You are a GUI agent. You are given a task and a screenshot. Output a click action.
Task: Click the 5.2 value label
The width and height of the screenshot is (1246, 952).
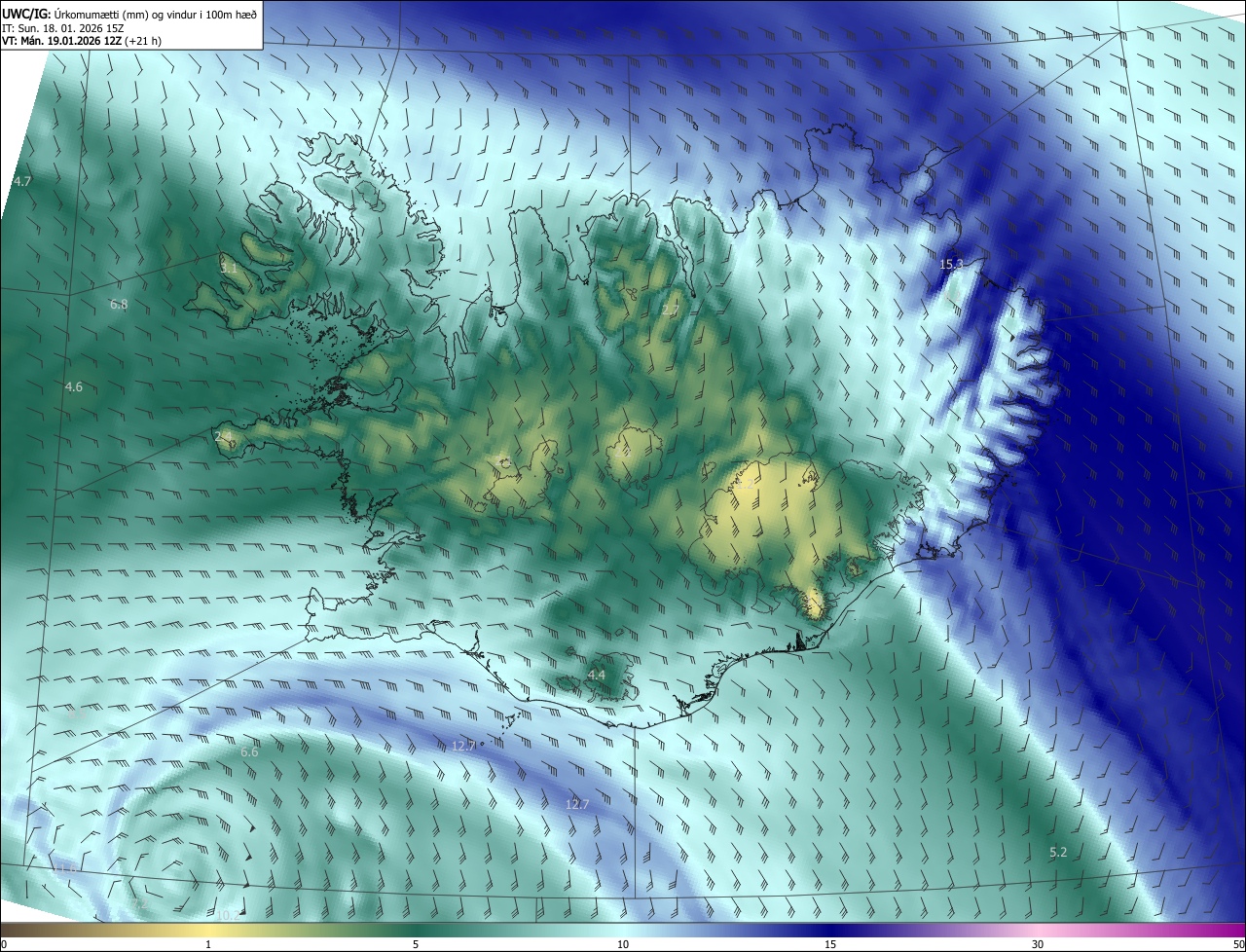[x=1058, y=853]
